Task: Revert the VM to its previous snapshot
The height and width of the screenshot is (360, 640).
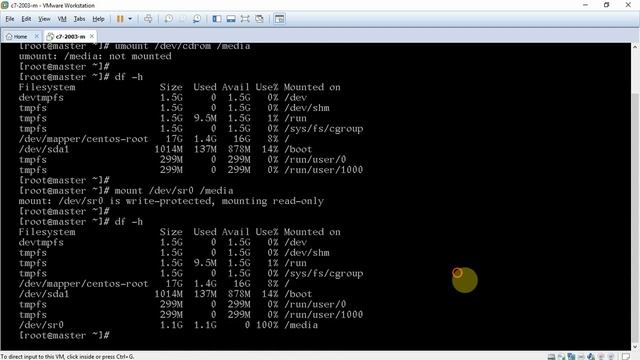Action: (182, 19)
